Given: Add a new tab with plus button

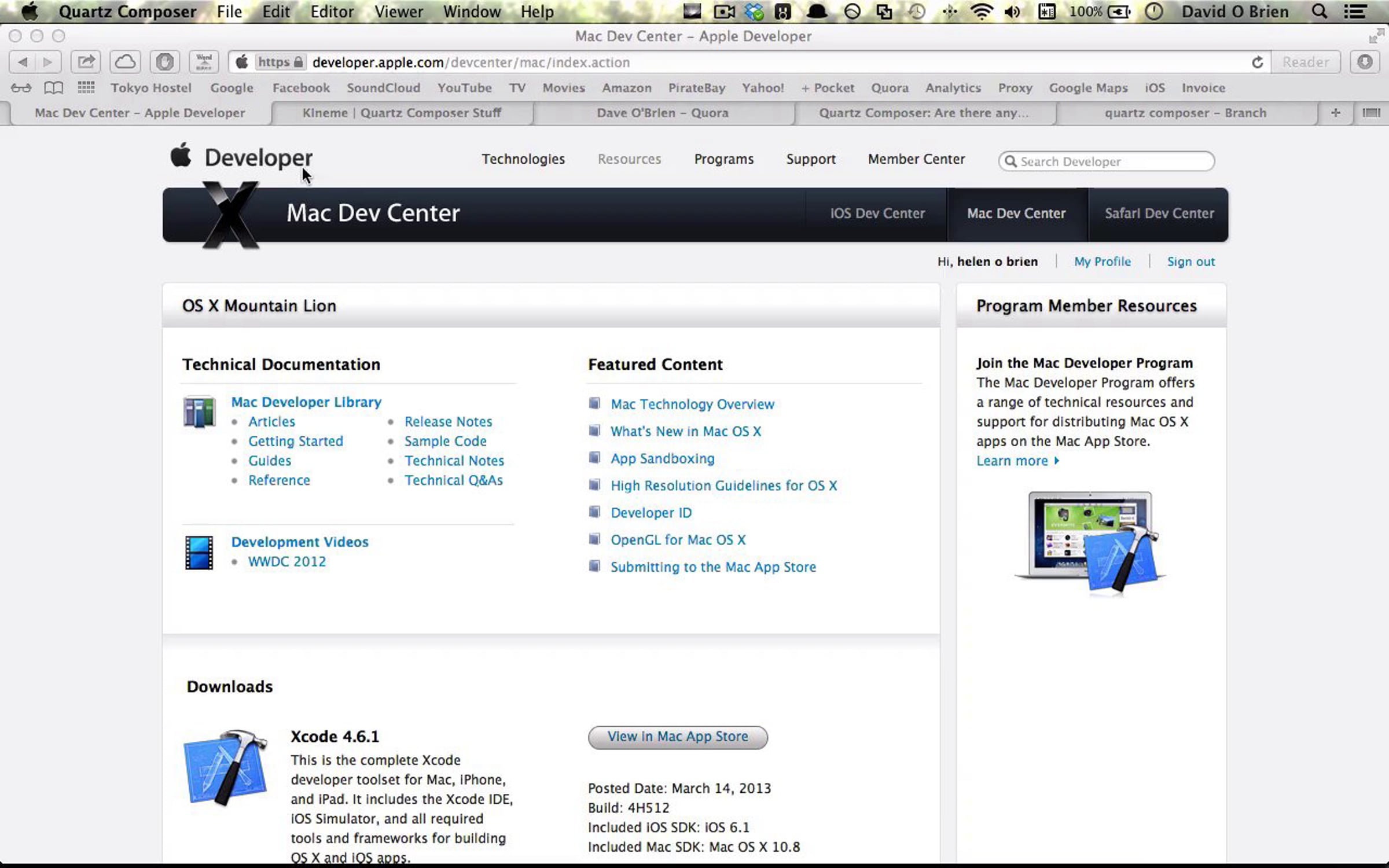Looking at the screenshot, I should [1336, 113].
